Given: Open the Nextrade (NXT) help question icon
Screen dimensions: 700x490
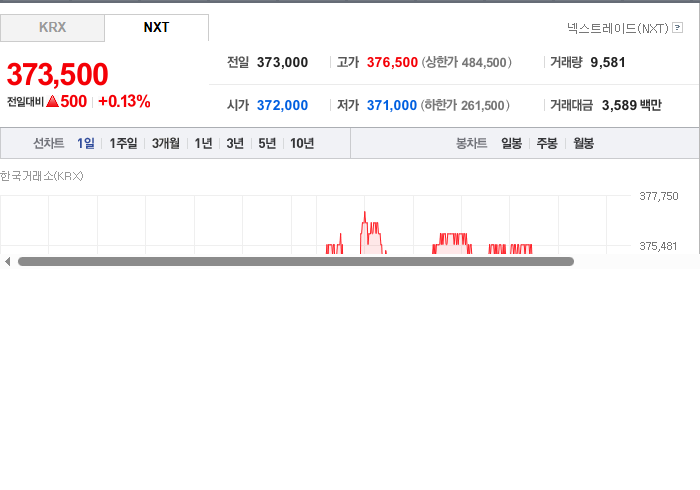Looking at the screenshot, I should 677,28.
